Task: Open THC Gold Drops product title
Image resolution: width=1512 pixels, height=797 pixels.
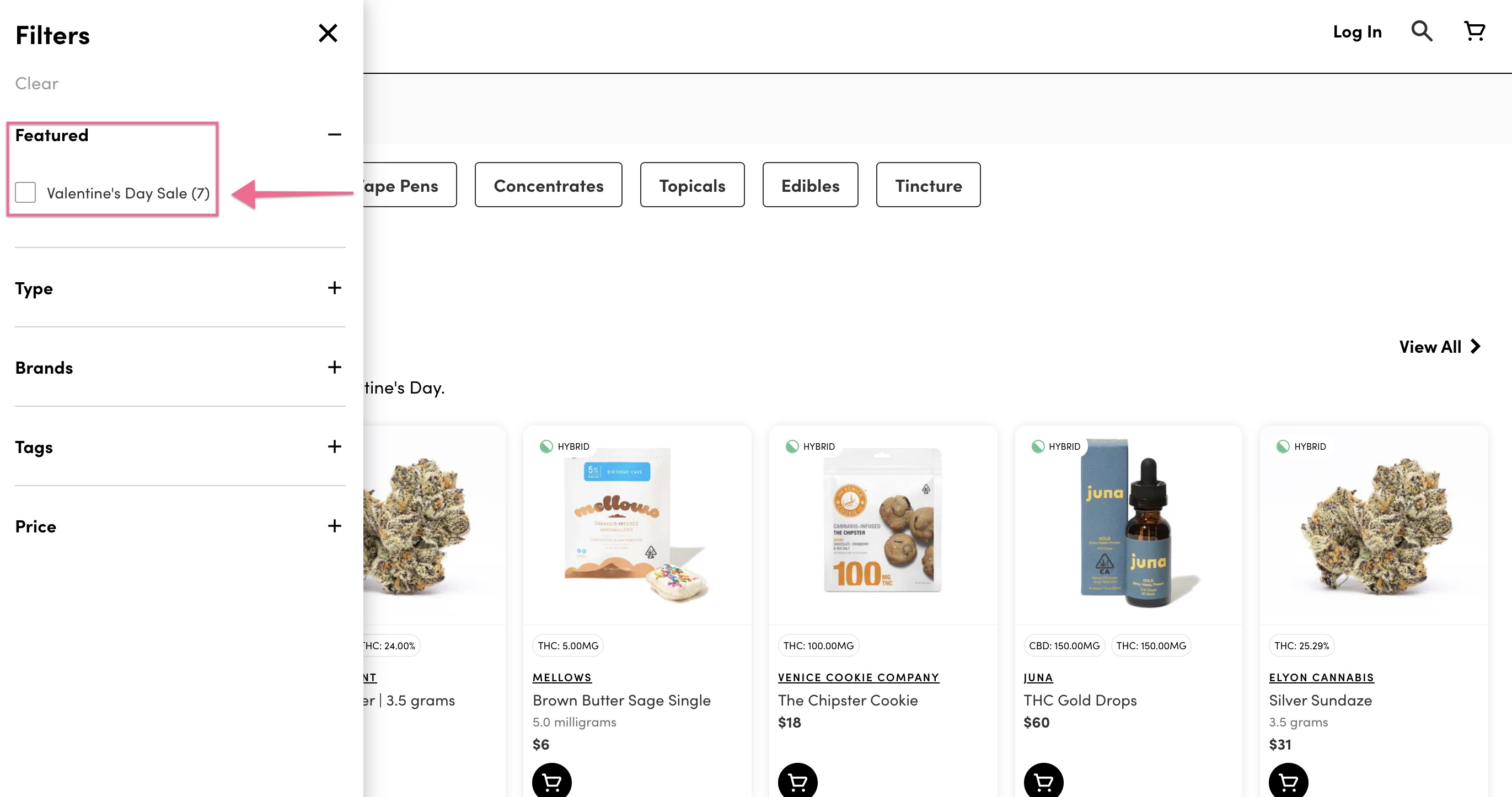Action: [1080, 700]
